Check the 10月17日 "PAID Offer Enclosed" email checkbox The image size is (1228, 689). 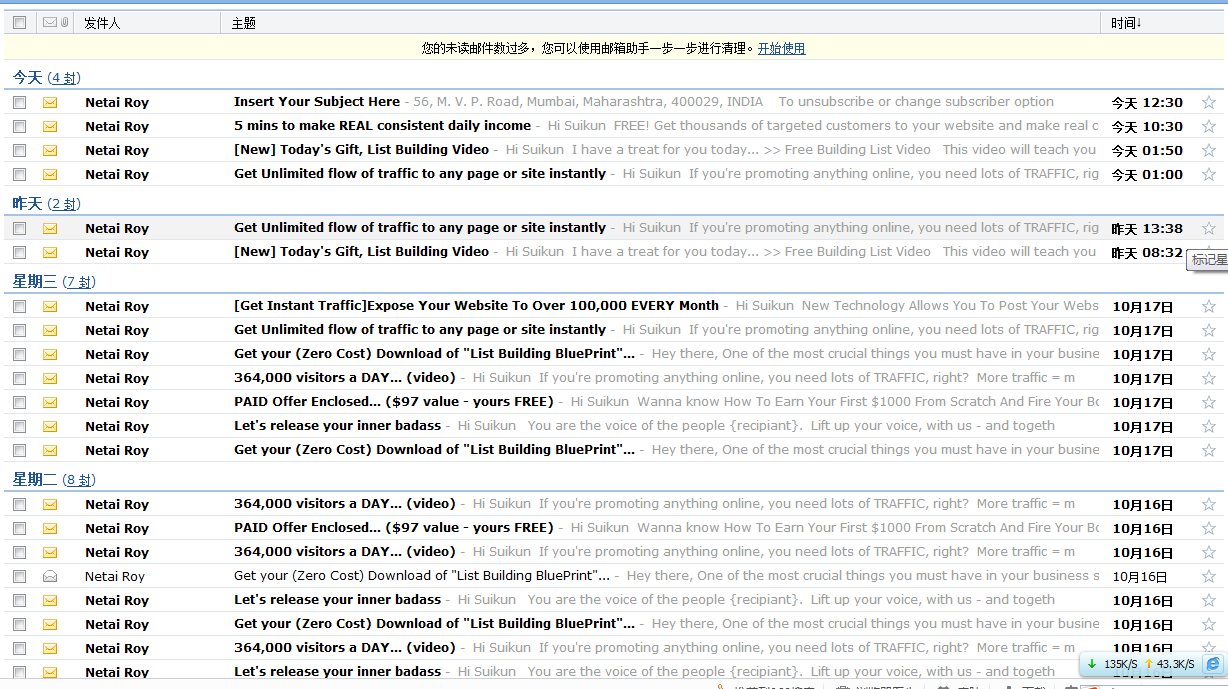tap(20, 402)
